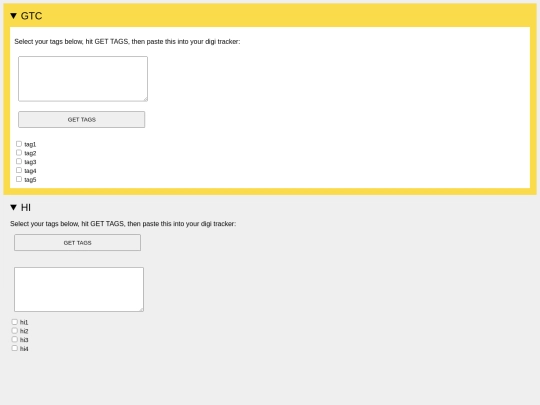This screenshot has height=405, width=540.
Task: Select the hi4 checkbox
Action: click(14, 348)
